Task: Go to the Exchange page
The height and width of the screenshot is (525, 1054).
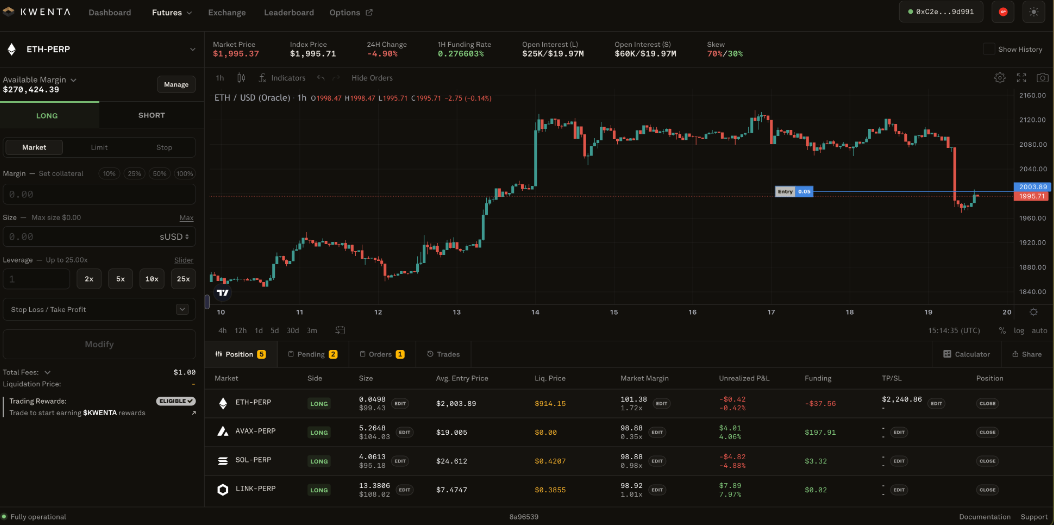Action: point(227,12)
